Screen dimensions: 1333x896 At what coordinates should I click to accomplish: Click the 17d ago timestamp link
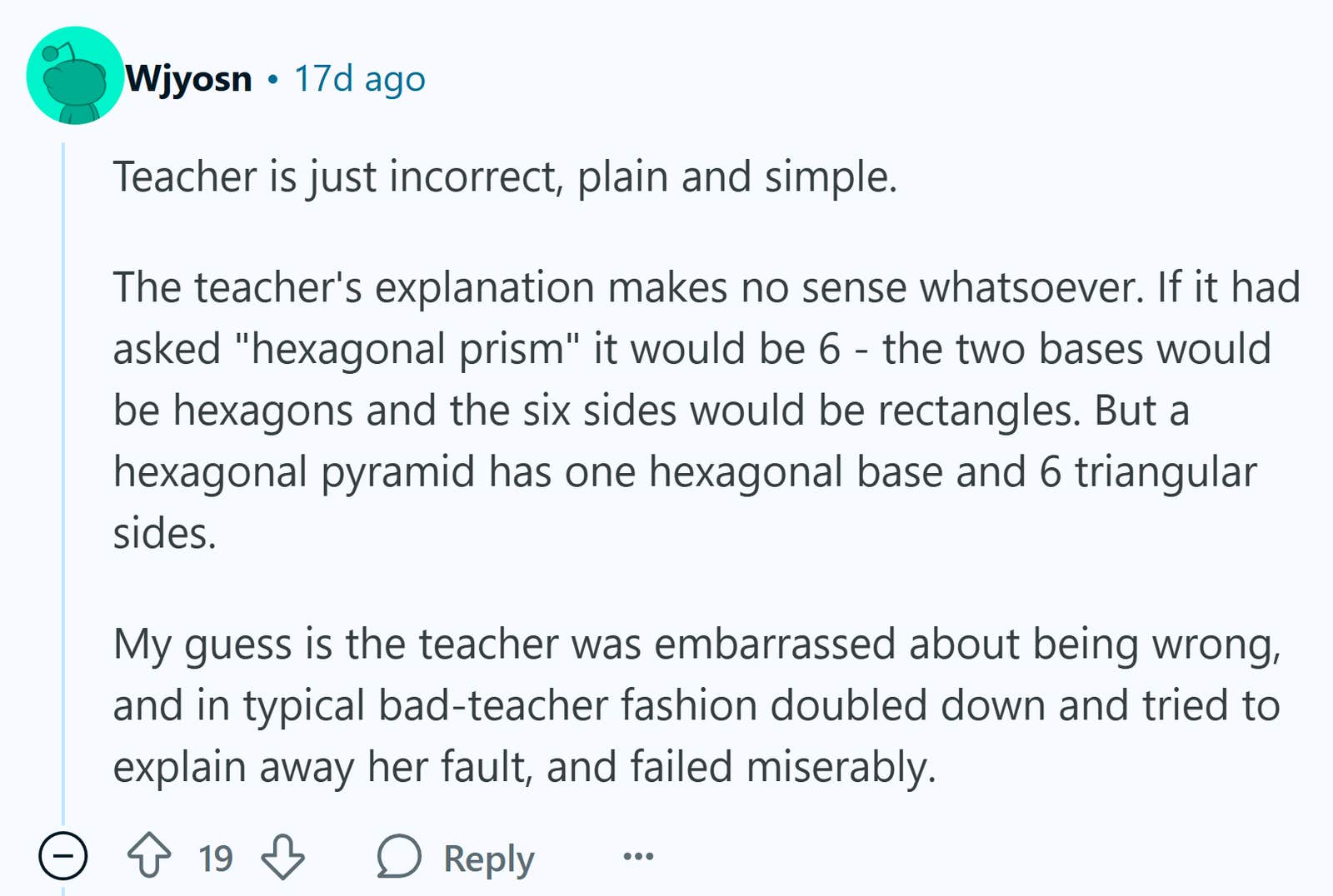coord(358,79)
